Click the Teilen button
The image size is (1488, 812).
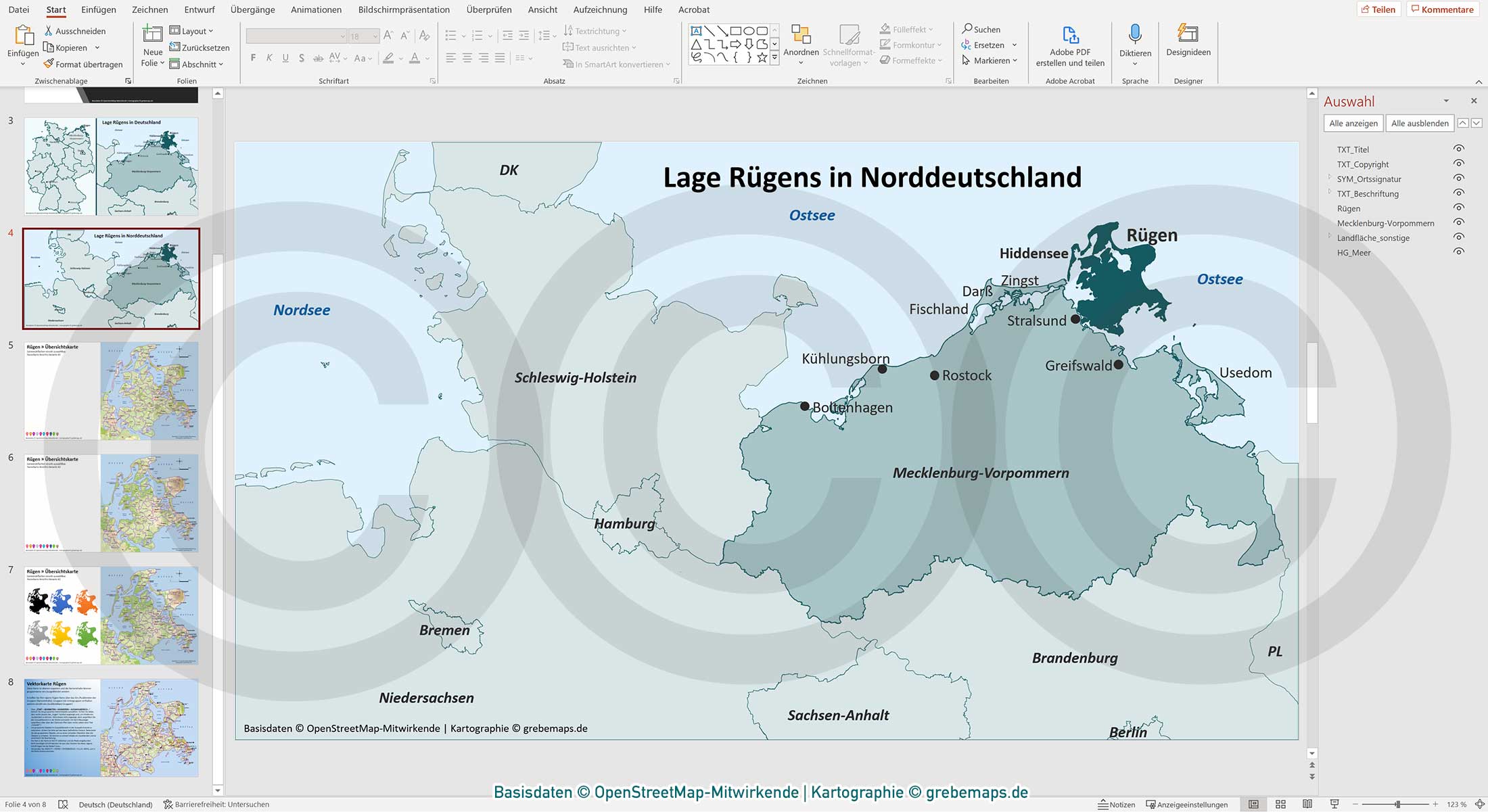point(1379,9)
